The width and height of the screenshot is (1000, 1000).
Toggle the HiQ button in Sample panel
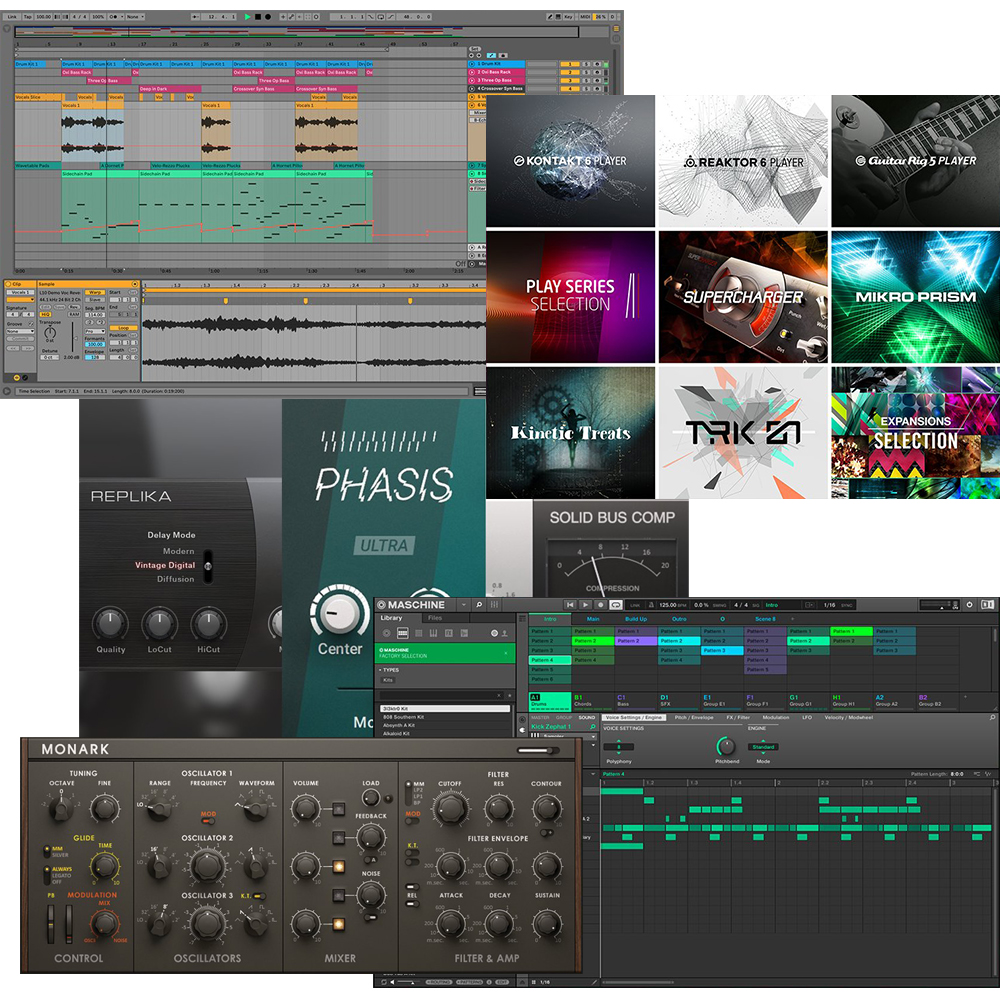tap(45, 314)
